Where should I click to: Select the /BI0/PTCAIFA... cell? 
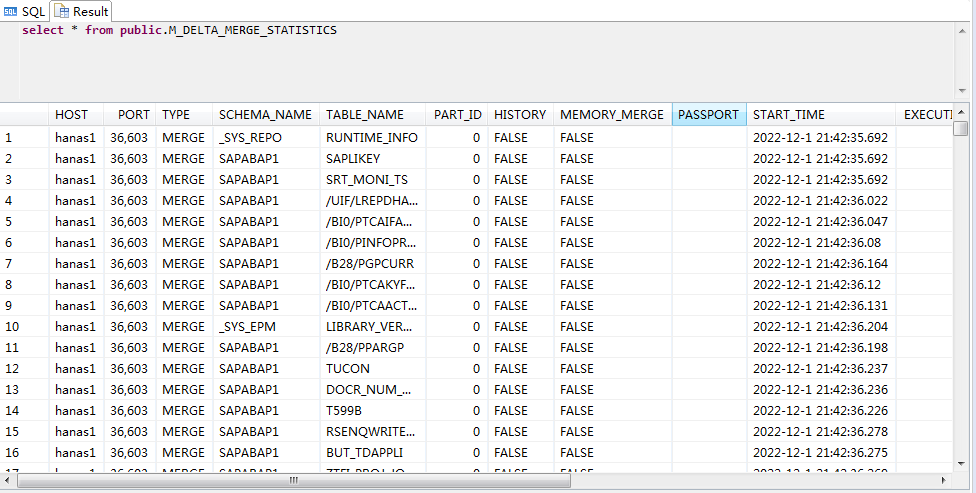[x=372, y=222]
